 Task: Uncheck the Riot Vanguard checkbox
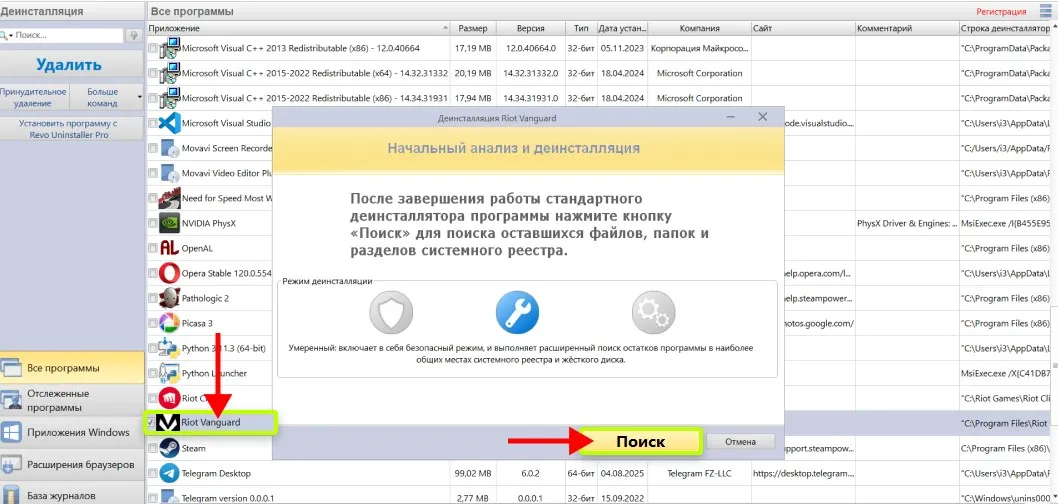[152, 423]
